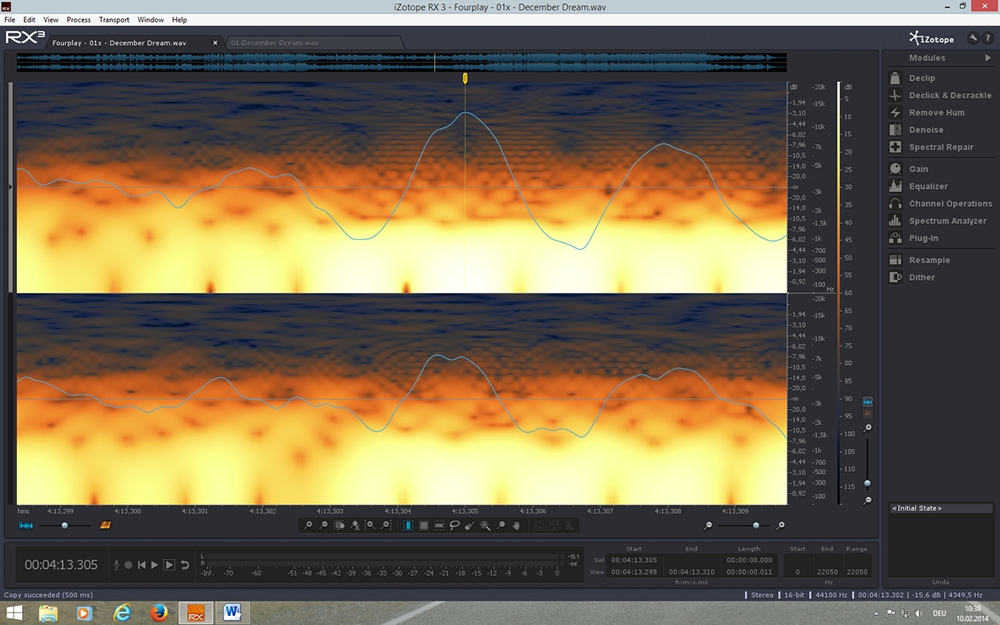Click the waveform view icon left of slider

26,526
